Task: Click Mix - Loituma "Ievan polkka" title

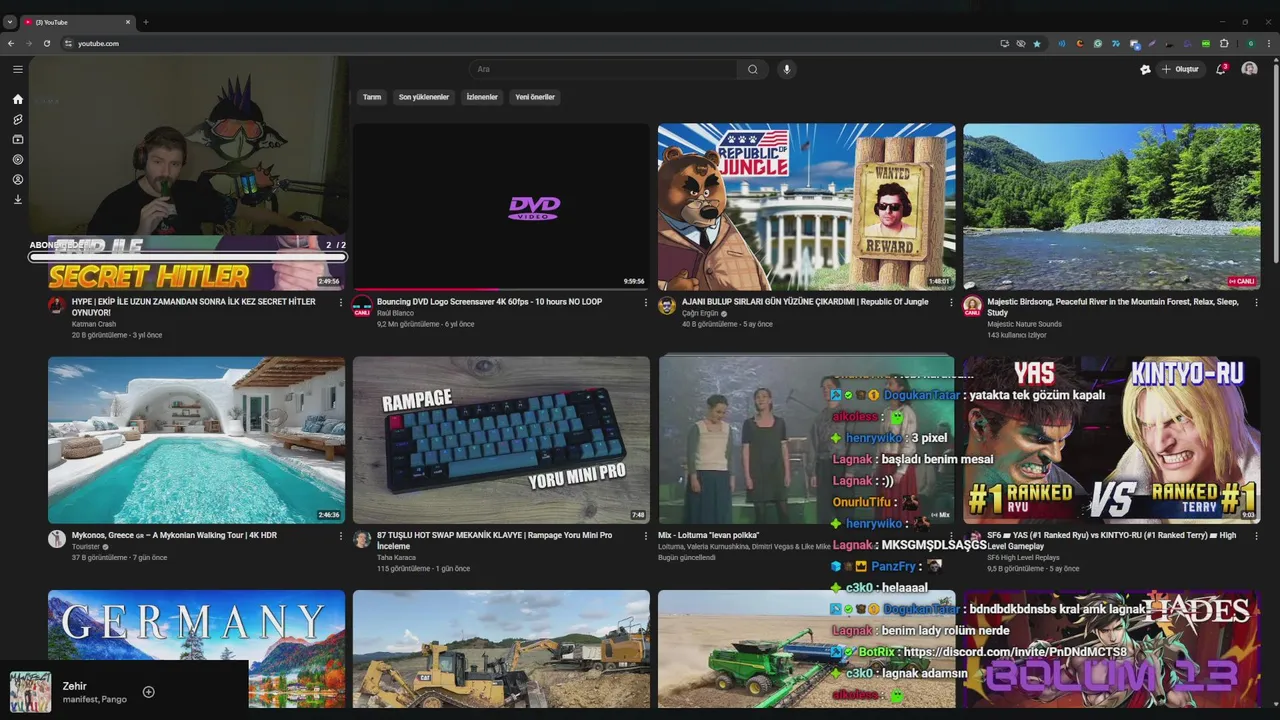Action: tap(708, 536)
